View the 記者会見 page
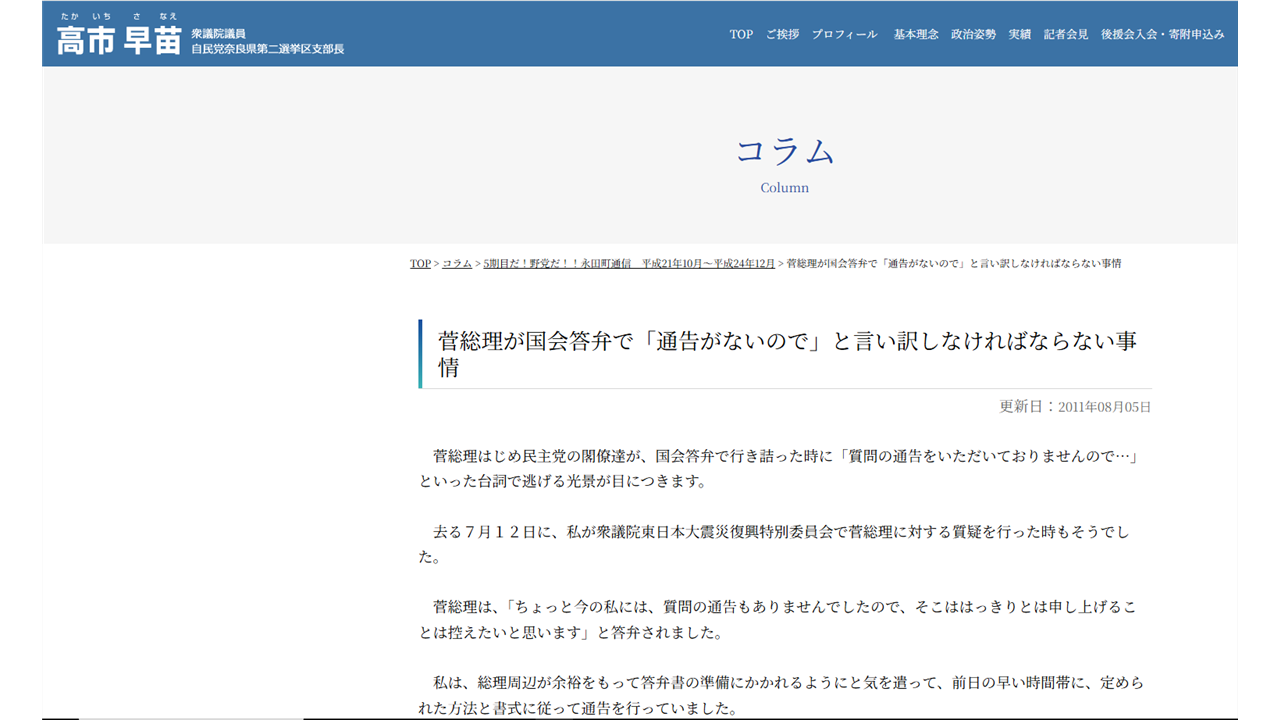The width and height of the screenshot is (1280, 720). 1066,34
